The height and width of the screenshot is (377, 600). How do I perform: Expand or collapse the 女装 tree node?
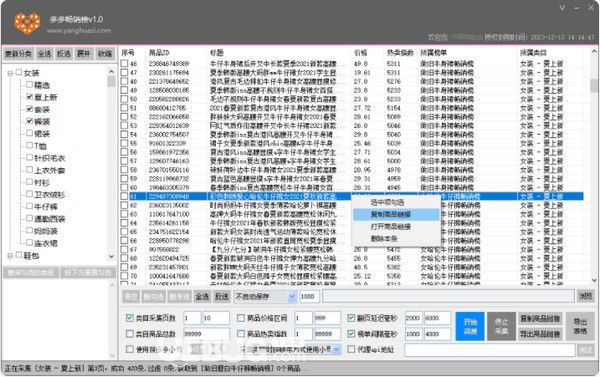pyautogui.click(x=10, y=73)
